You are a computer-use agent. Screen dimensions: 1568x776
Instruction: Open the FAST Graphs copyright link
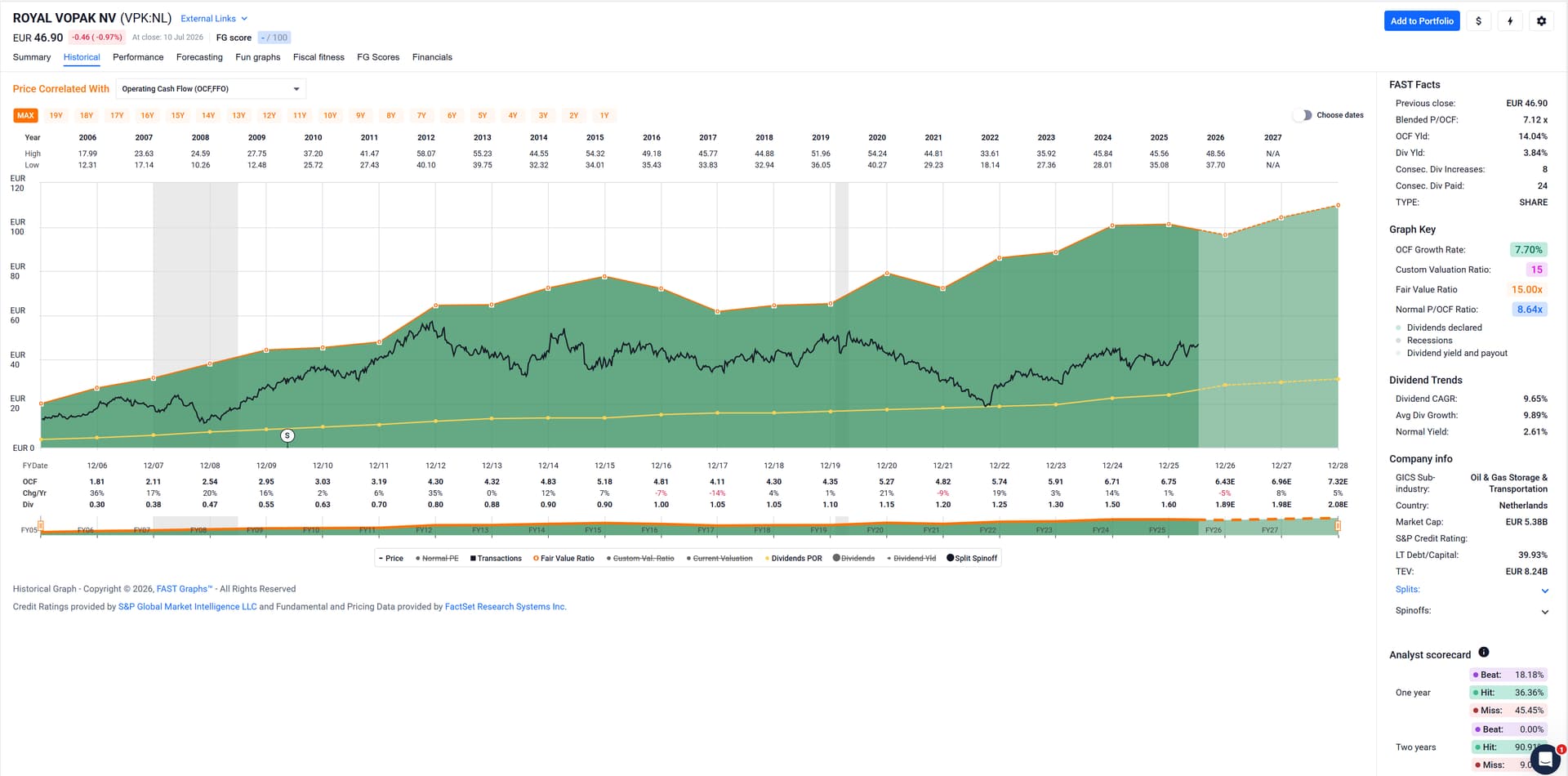point(185,589)
